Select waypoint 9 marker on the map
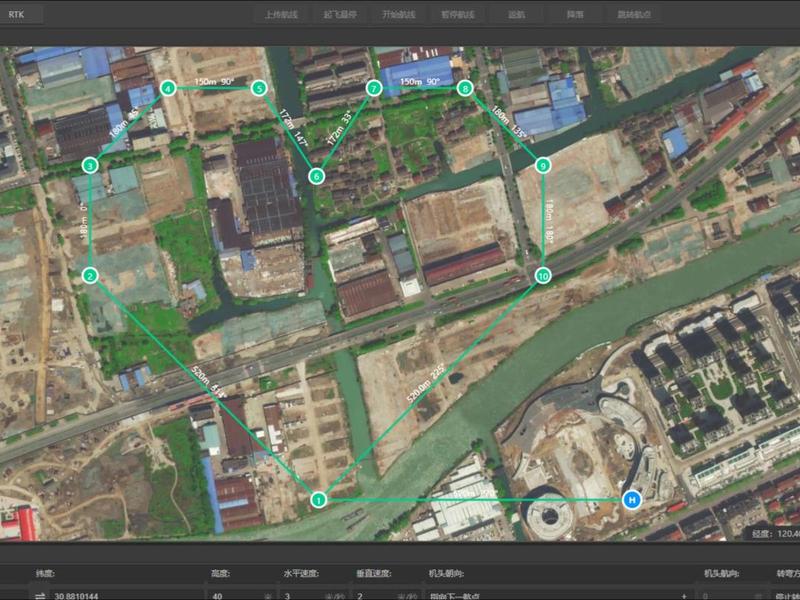This screenshot has width=800, height=600. click(543, 165)
